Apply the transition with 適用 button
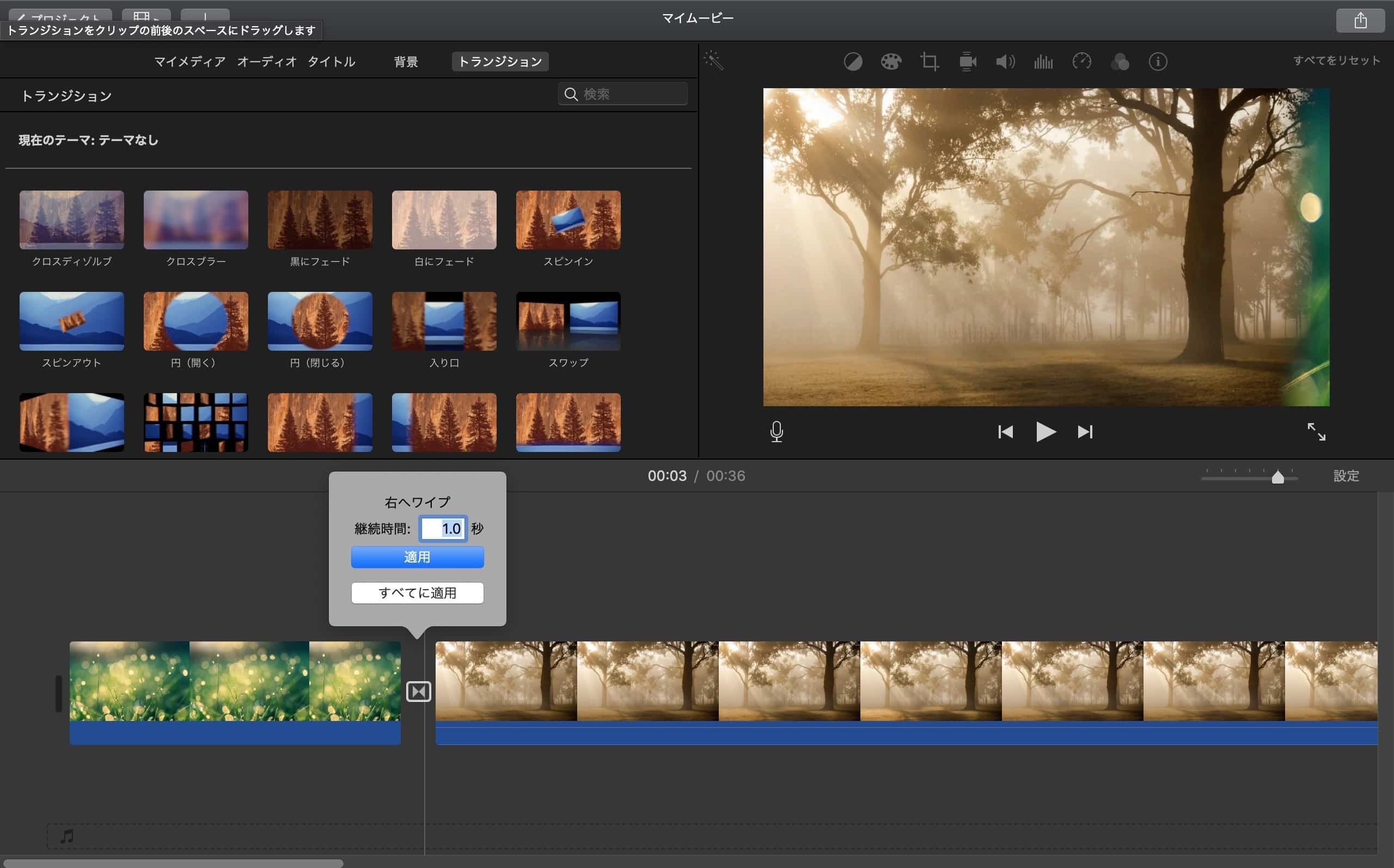The image size is (1394, 868). pyautogui.click(x=417, y=557)
